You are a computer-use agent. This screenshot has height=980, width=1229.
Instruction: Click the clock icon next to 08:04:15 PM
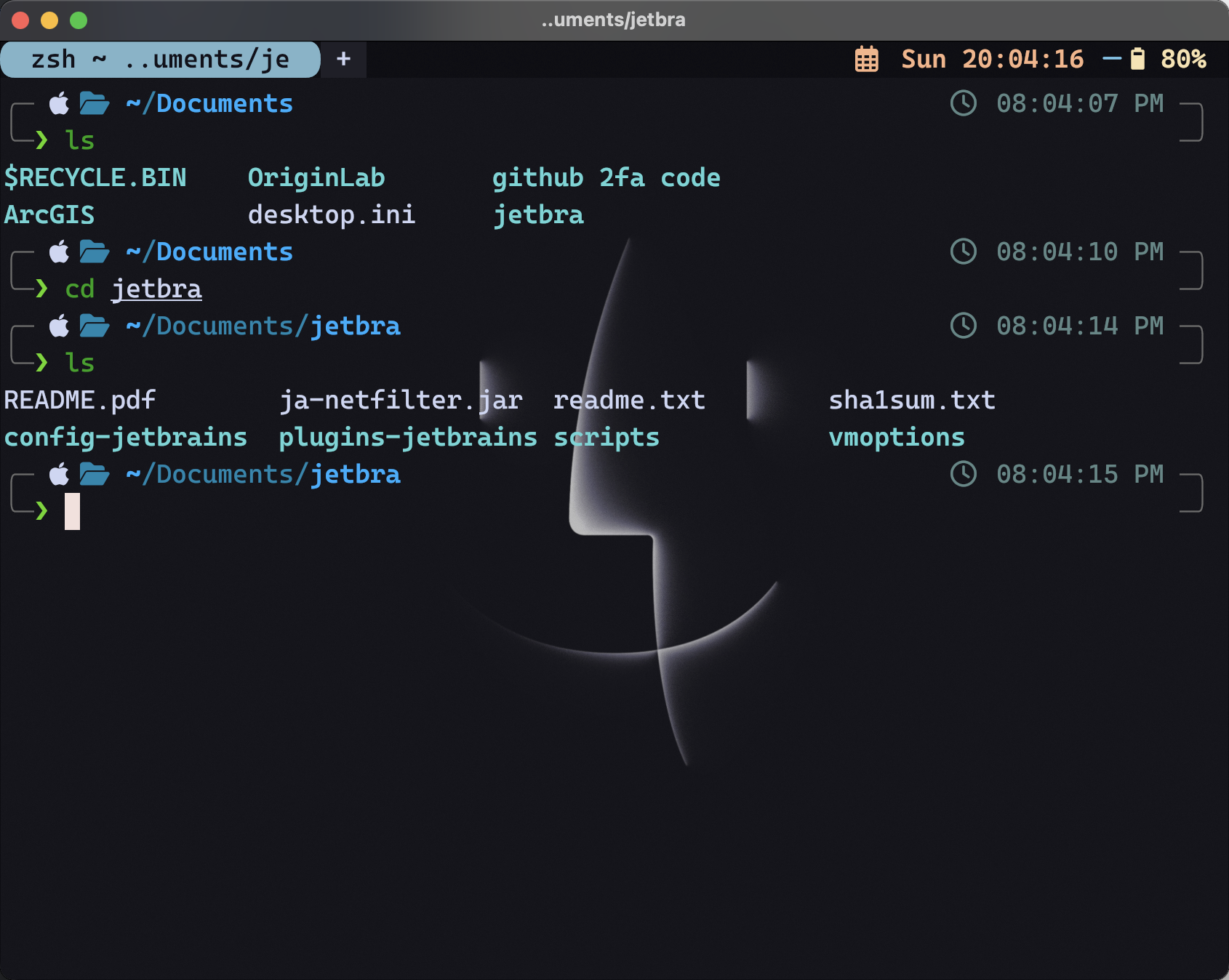point(964,474)
